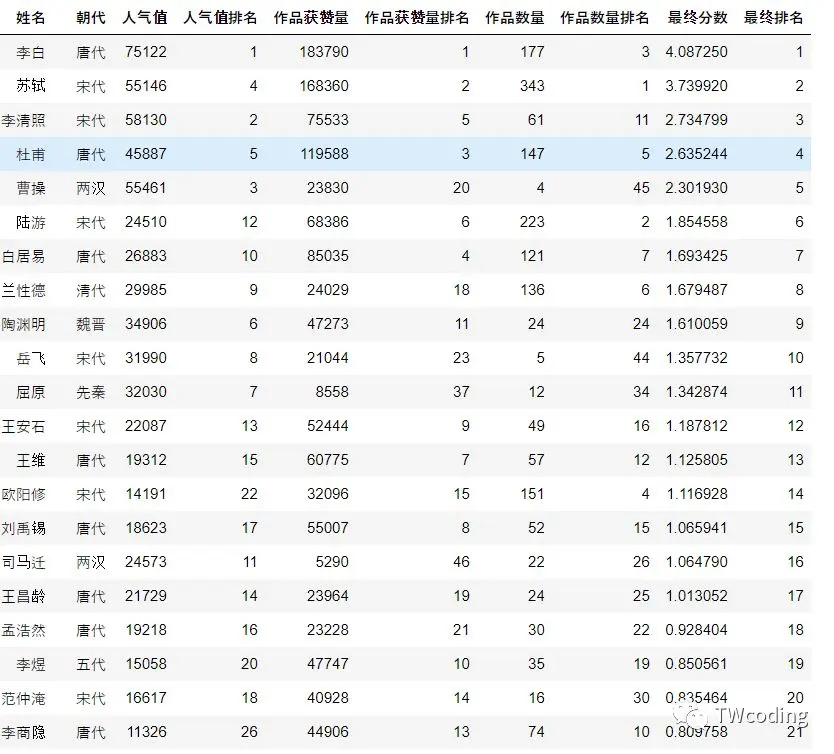Viewport: 834px width, 754px height.
Task: Click the name cell 苏轼
Action: click(x=30, y=86)
